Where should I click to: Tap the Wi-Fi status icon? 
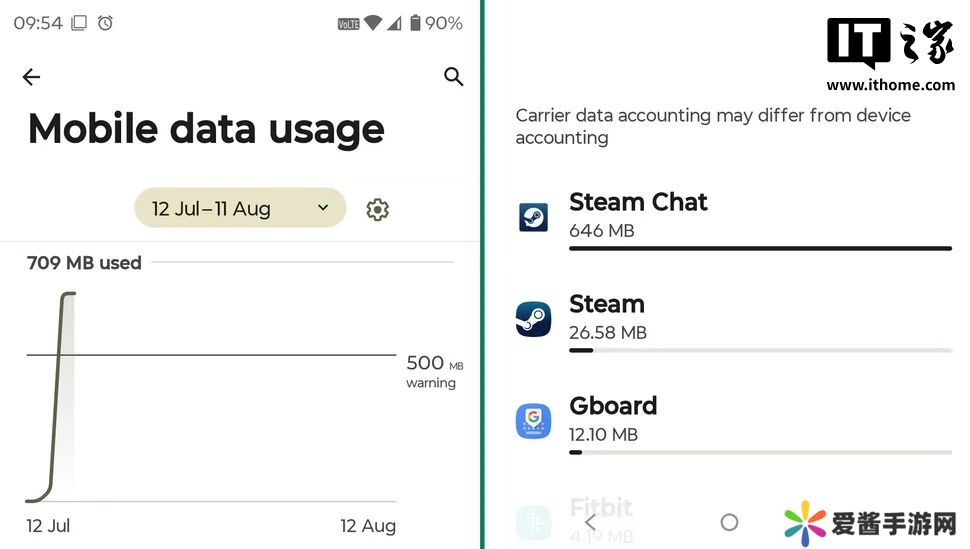(373, 23)
